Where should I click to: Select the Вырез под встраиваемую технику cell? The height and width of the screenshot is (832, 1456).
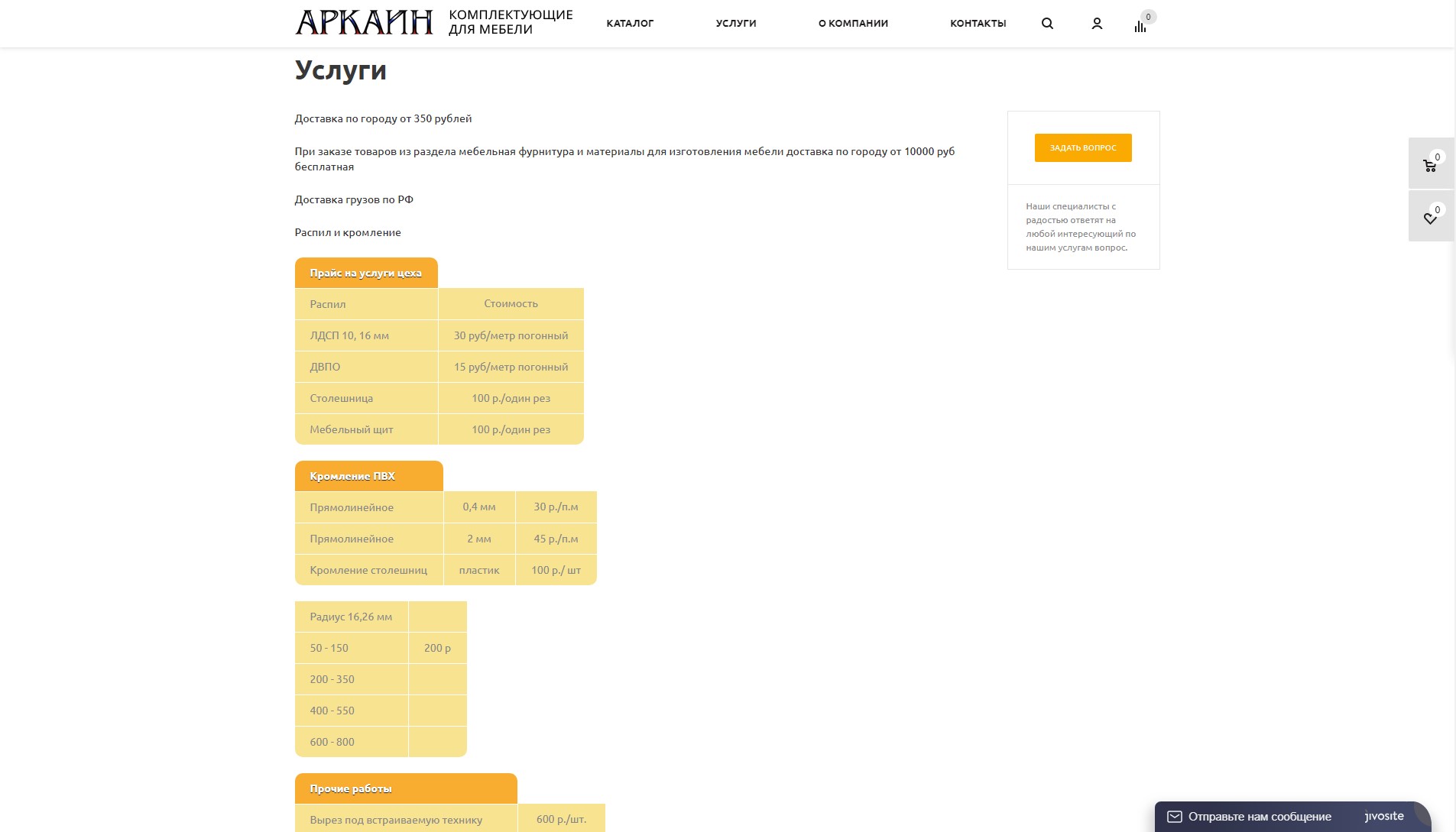406,818
